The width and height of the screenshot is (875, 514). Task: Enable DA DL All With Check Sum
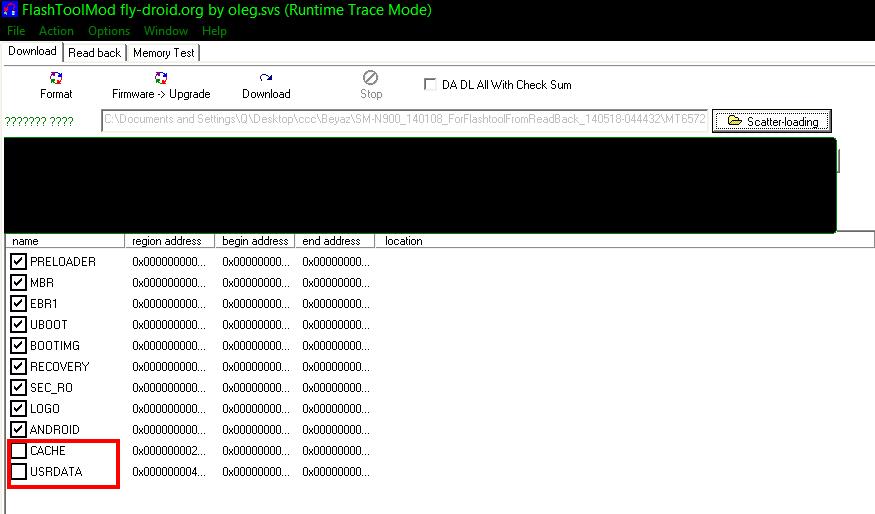[x=431, y=85]
